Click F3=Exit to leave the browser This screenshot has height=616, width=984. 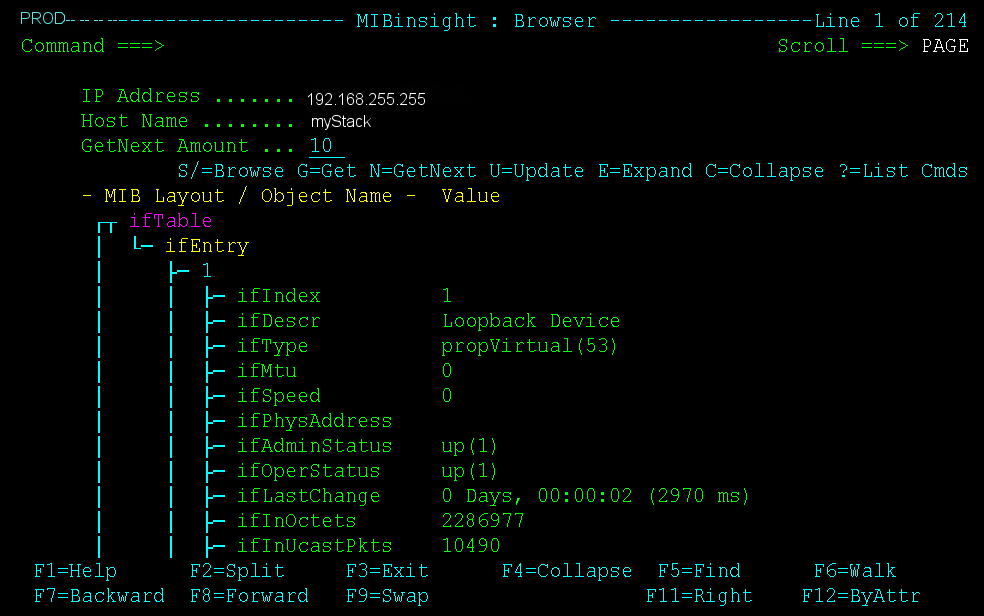[387, 570]
